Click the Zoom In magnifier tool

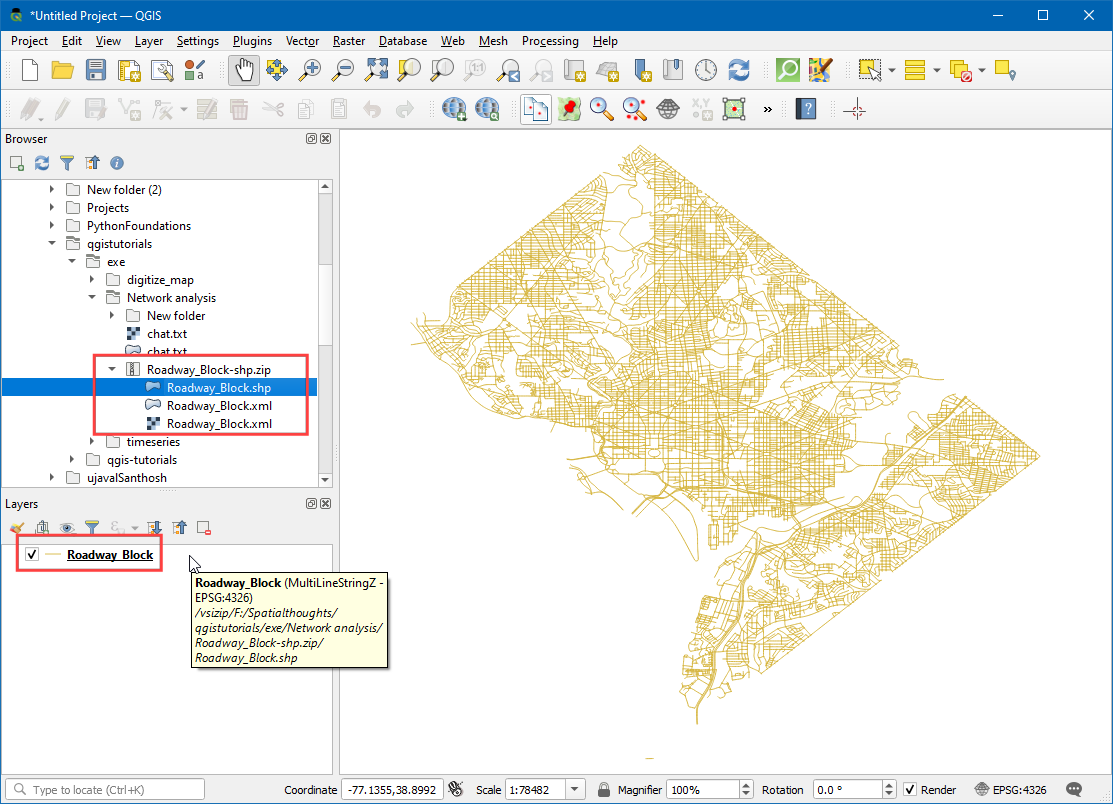pos(311,70)
